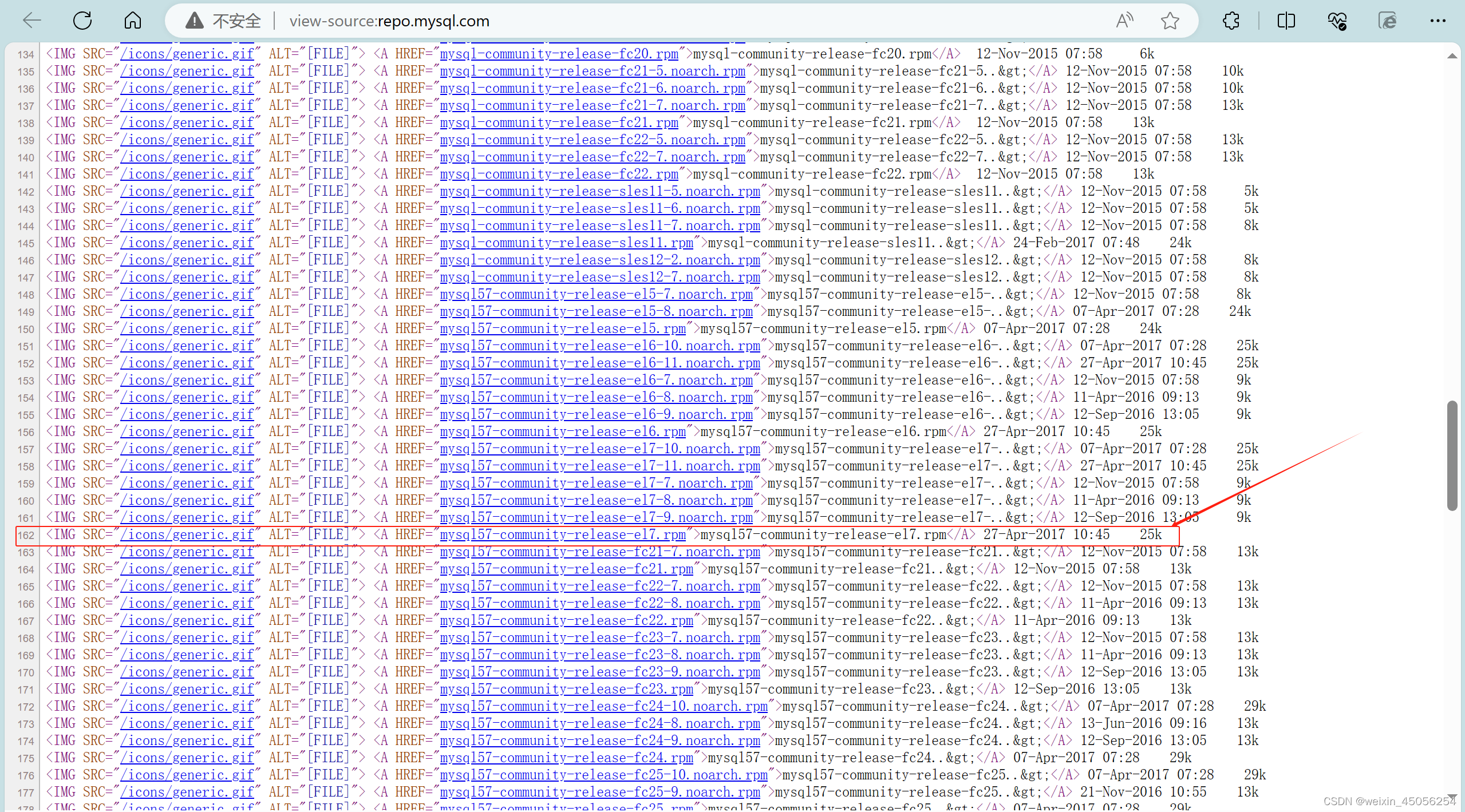Open mysql57-community-release-fc22-8.noarch.rpm link
Screen dimensions: 1465x812
(x=599, y=603)
